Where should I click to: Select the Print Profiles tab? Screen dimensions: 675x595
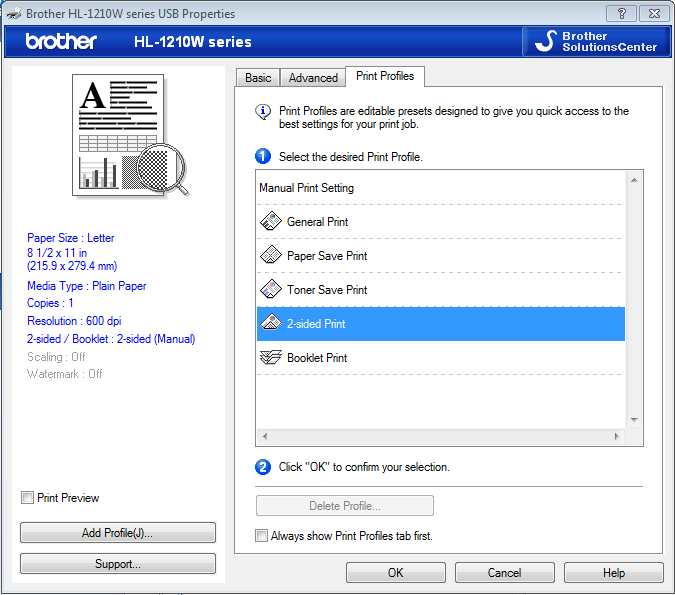pyautogui.click(x=385, y=76)
